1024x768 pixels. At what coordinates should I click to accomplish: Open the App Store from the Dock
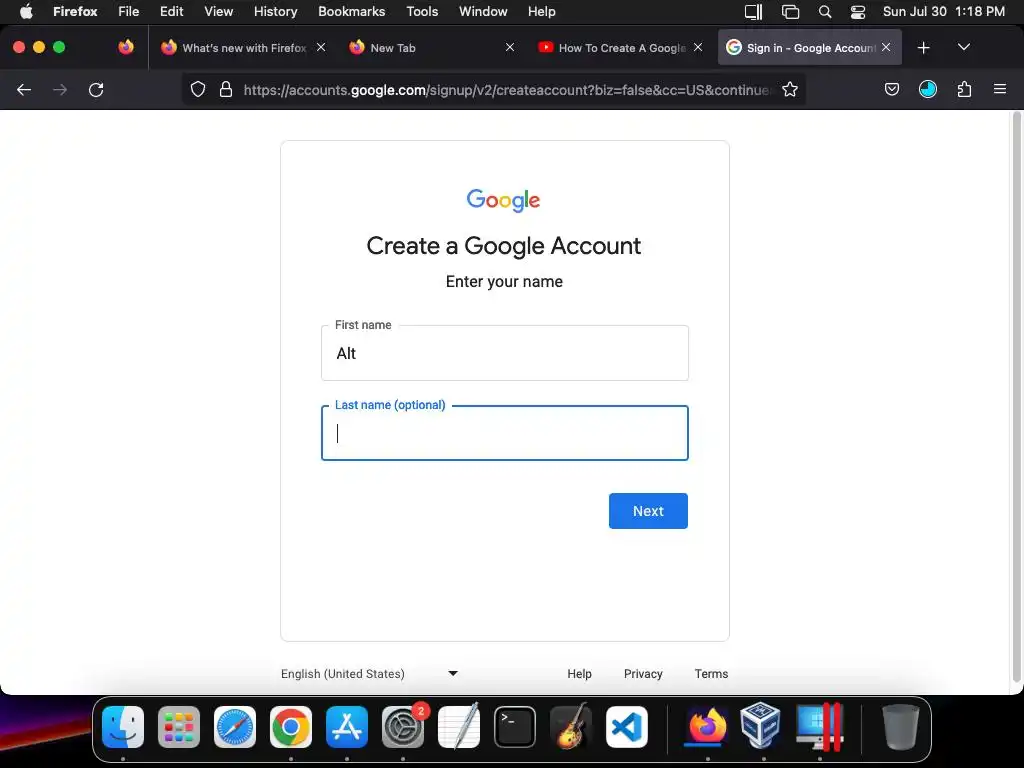347,727
